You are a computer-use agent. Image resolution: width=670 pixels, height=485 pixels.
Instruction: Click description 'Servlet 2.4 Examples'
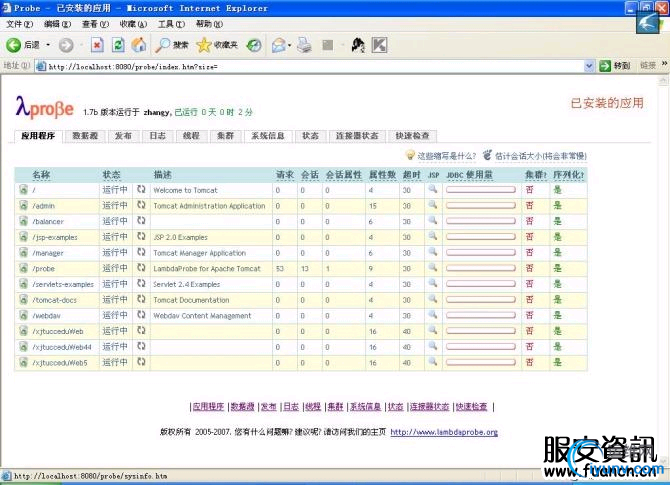tap(187, 284)
